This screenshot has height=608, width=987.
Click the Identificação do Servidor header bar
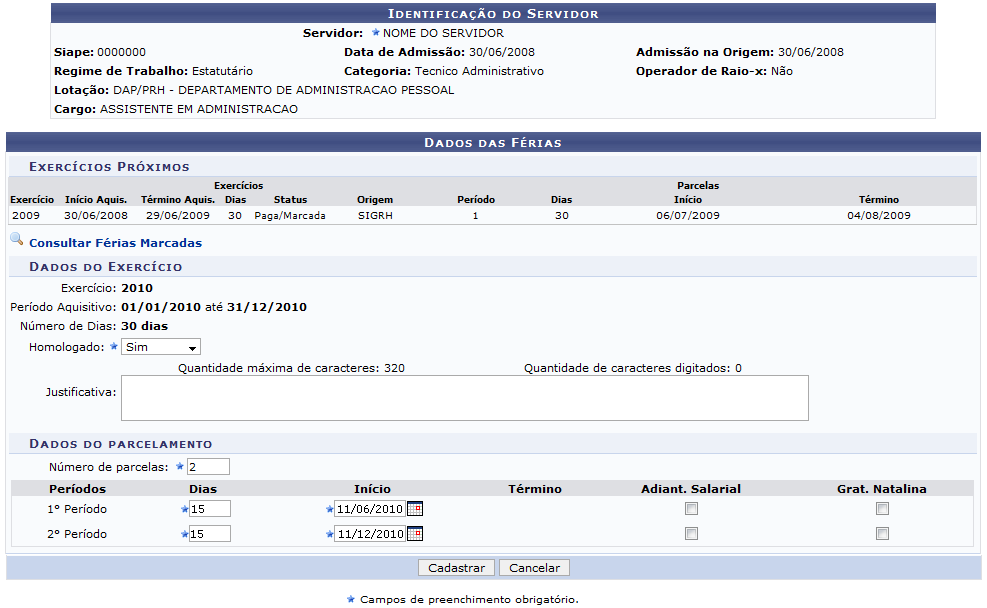[493, 14]
